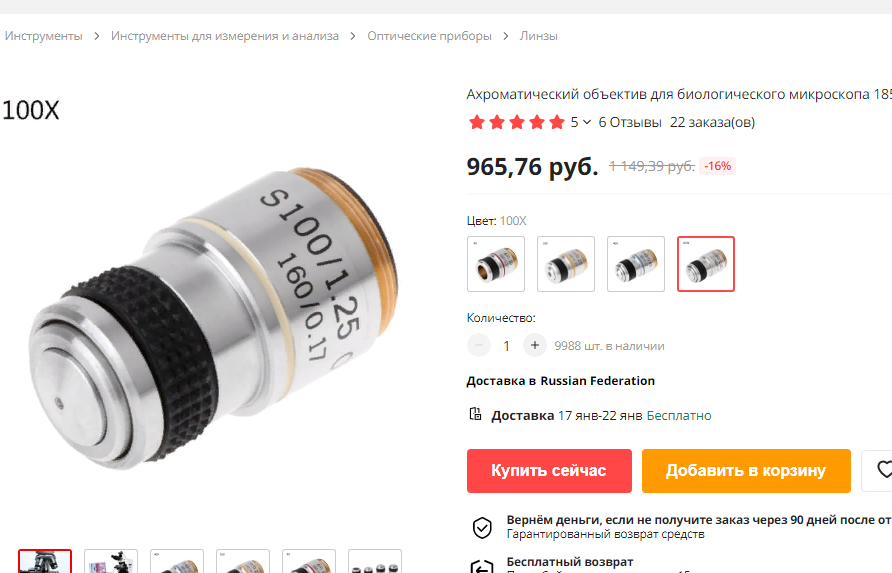Click the delivery box icon
The width and height of the screenshot is (892, 573).
pyautogui.click(x=475, y=414)
